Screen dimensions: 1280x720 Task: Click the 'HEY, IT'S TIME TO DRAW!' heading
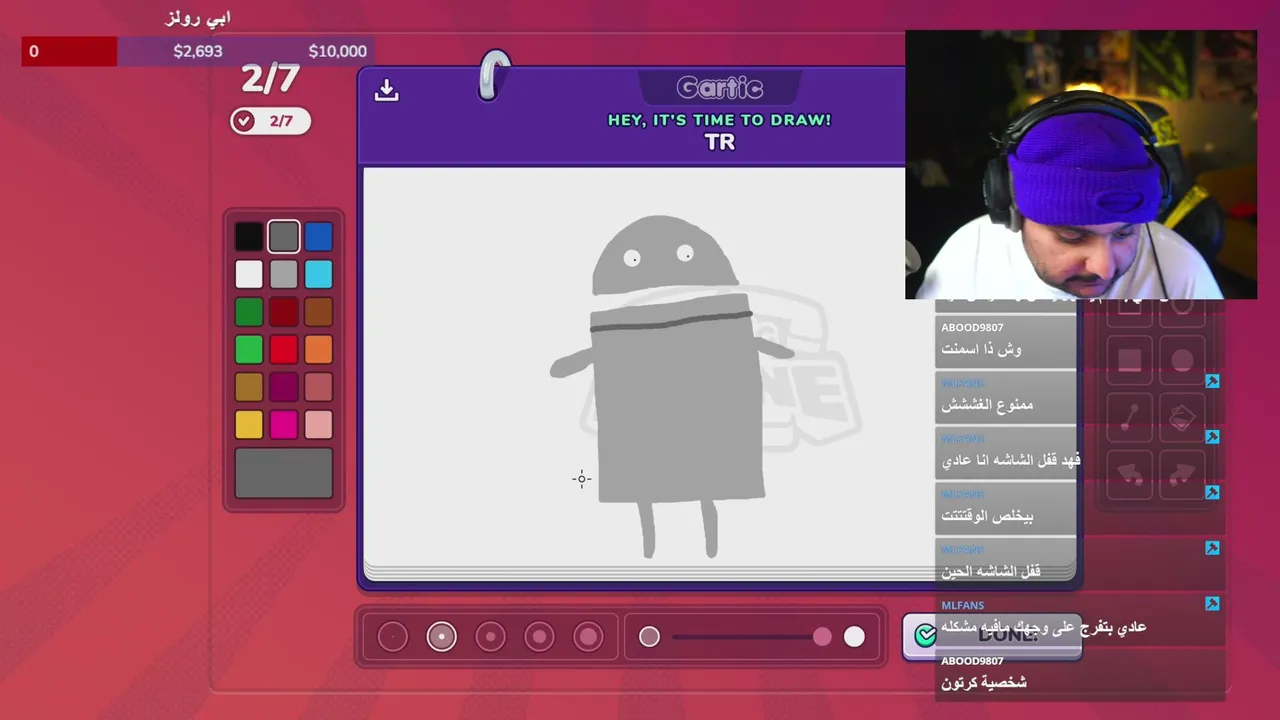[x=720, y=120]
